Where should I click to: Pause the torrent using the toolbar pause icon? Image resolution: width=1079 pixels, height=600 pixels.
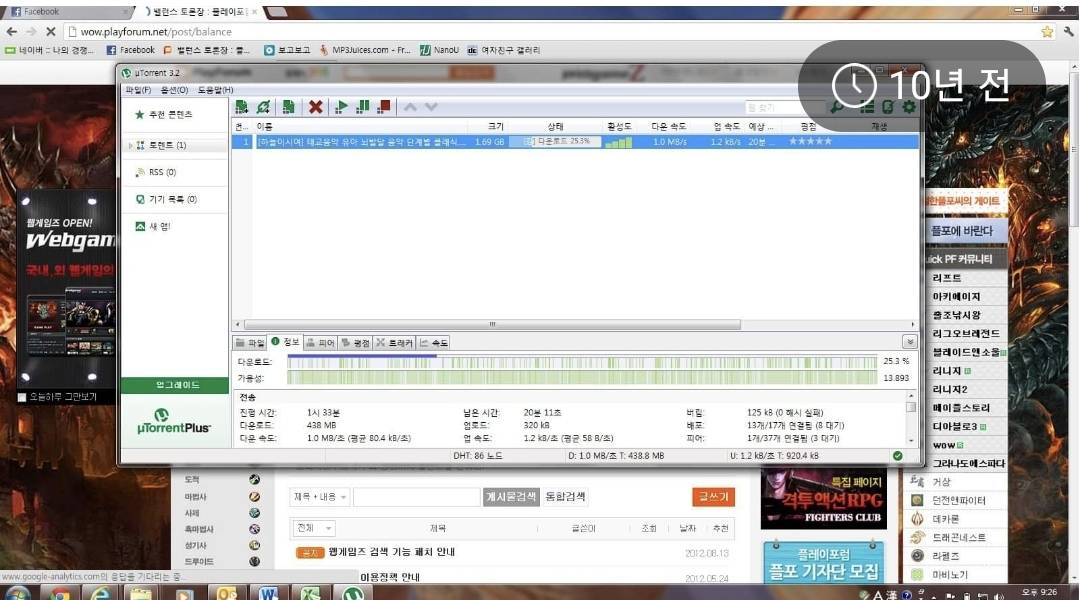click(x=363, y=107)
